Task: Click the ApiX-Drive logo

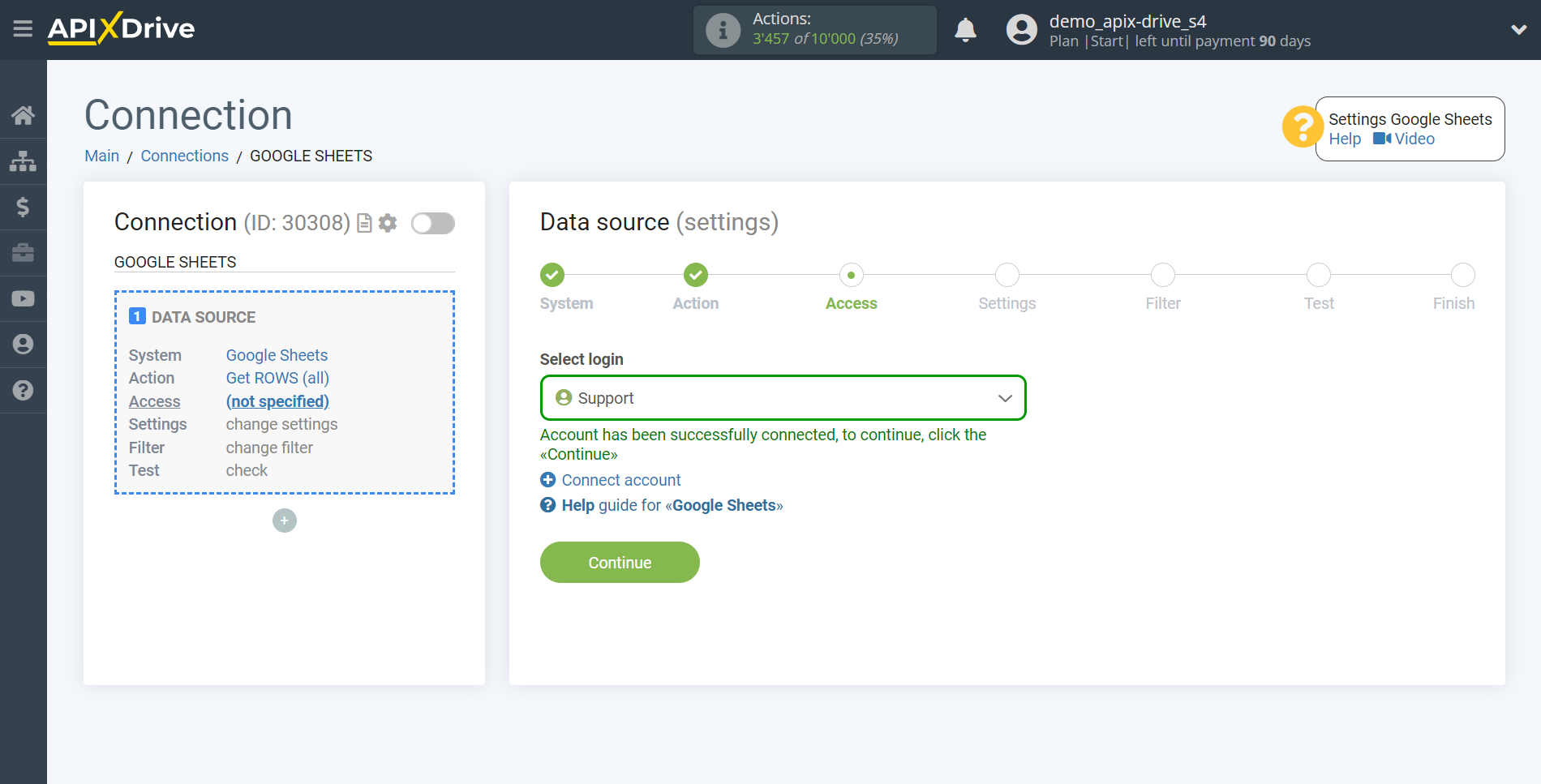Action: click(x=121, y=29)
